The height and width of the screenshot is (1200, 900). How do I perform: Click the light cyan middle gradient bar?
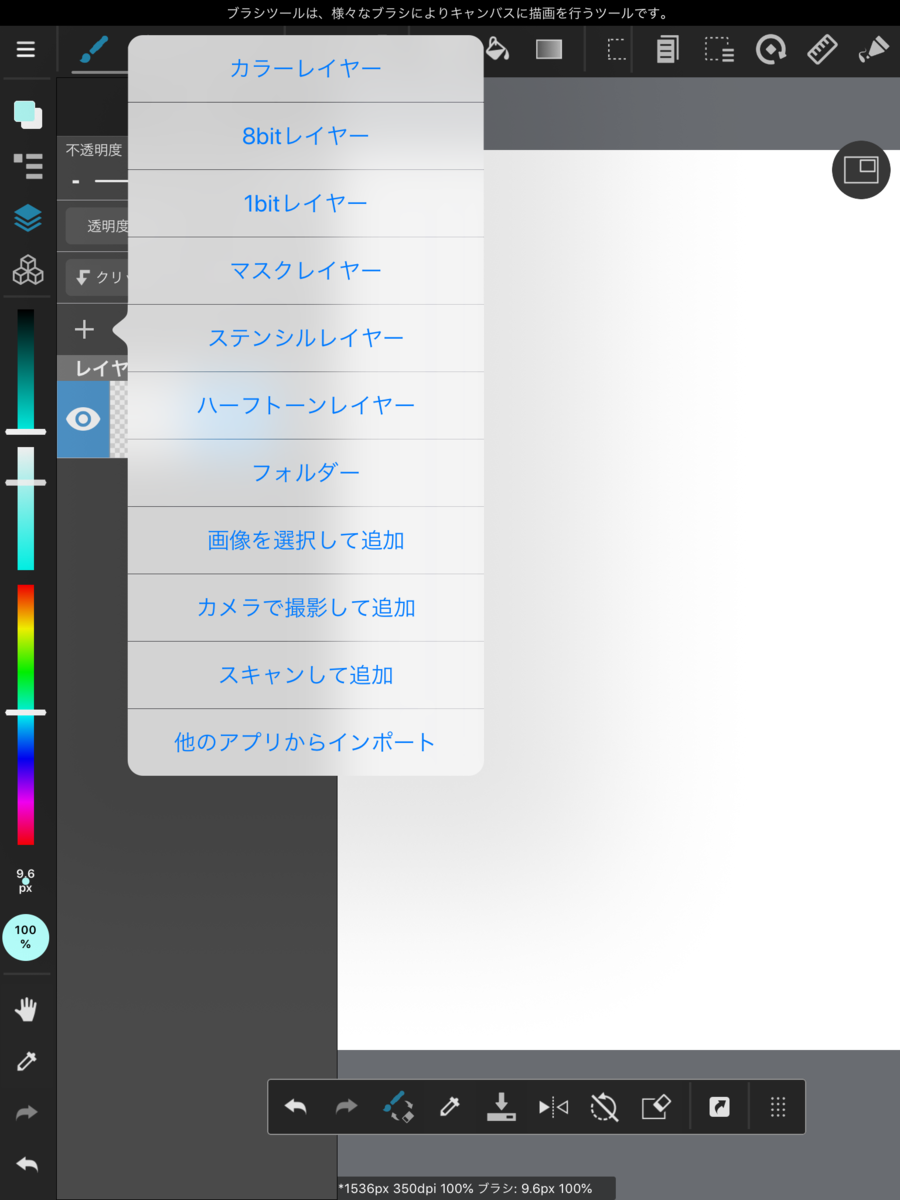point(25,508)
